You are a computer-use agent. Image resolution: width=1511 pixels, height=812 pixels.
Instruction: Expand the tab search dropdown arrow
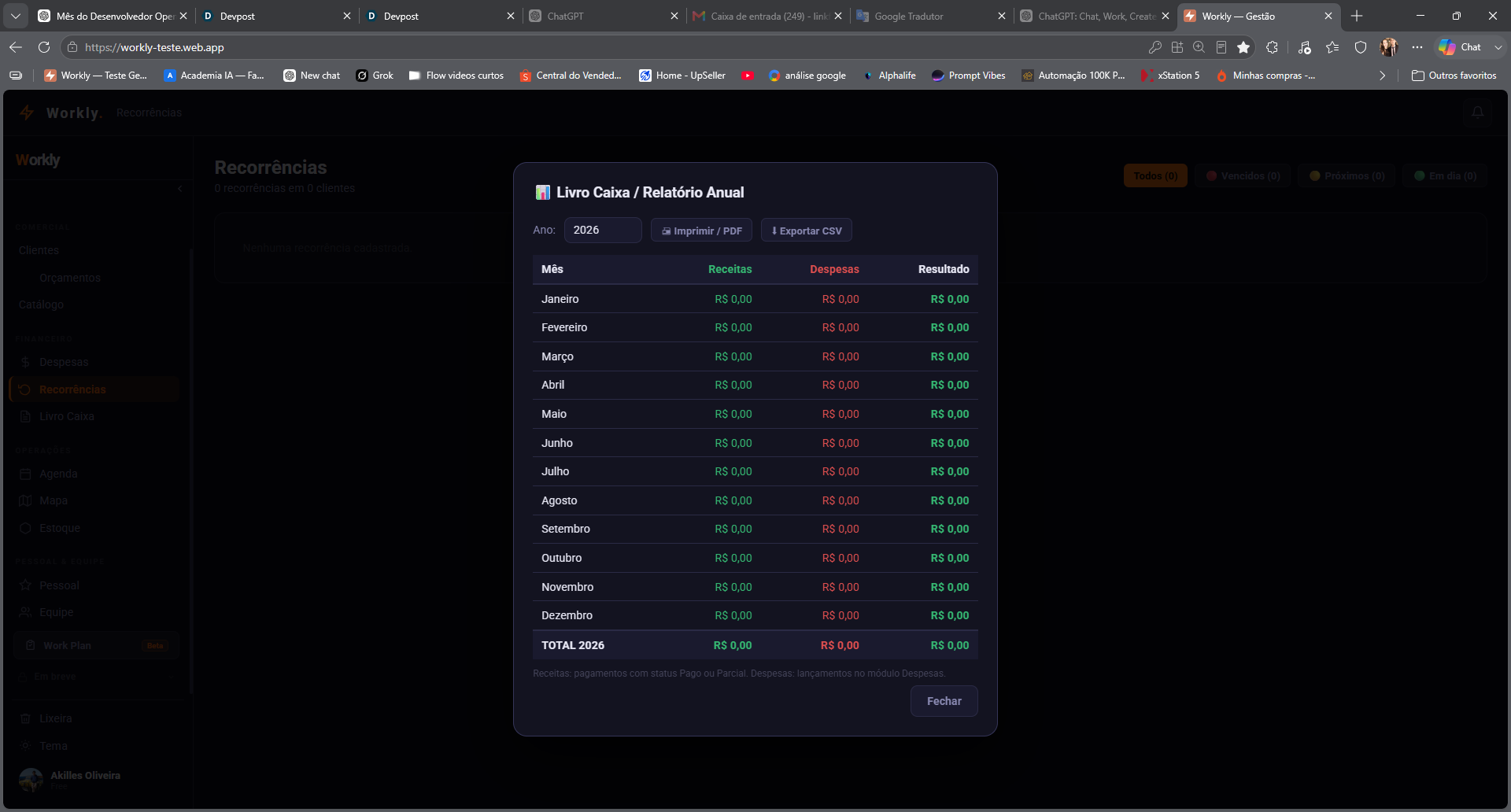coord(16,16)
